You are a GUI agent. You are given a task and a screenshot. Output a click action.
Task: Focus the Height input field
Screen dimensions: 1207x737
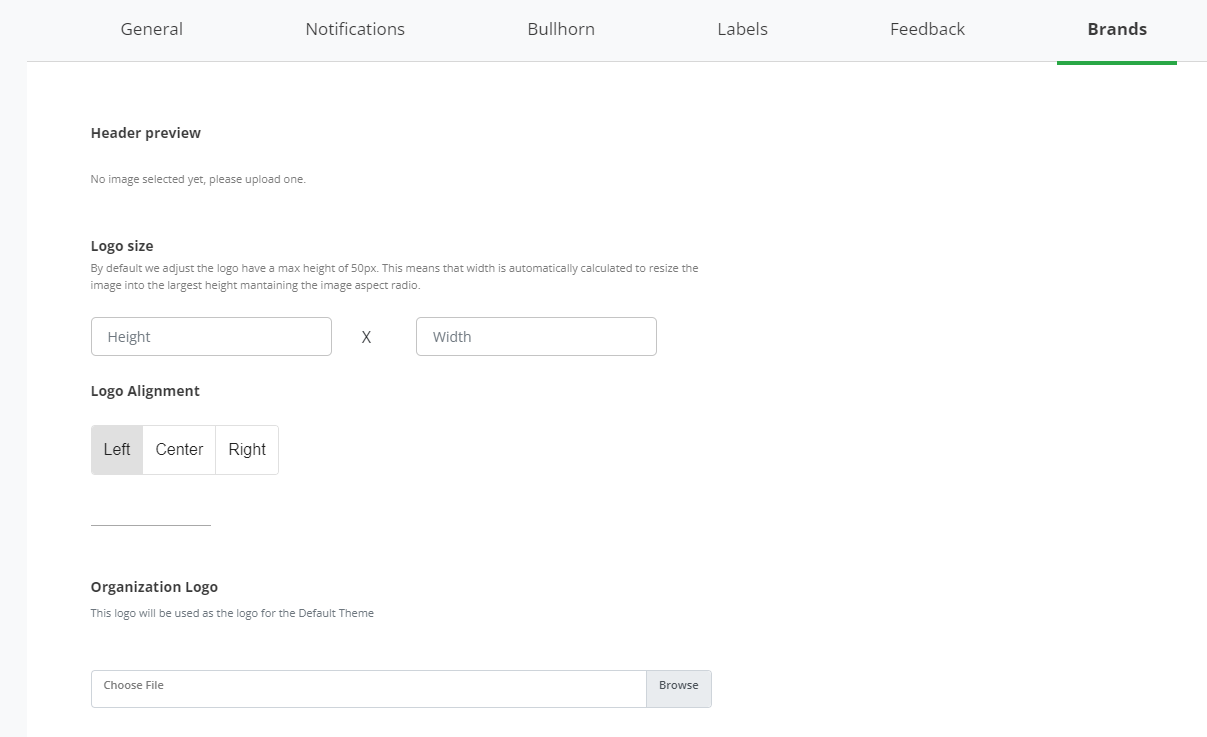tap(211, 337)
